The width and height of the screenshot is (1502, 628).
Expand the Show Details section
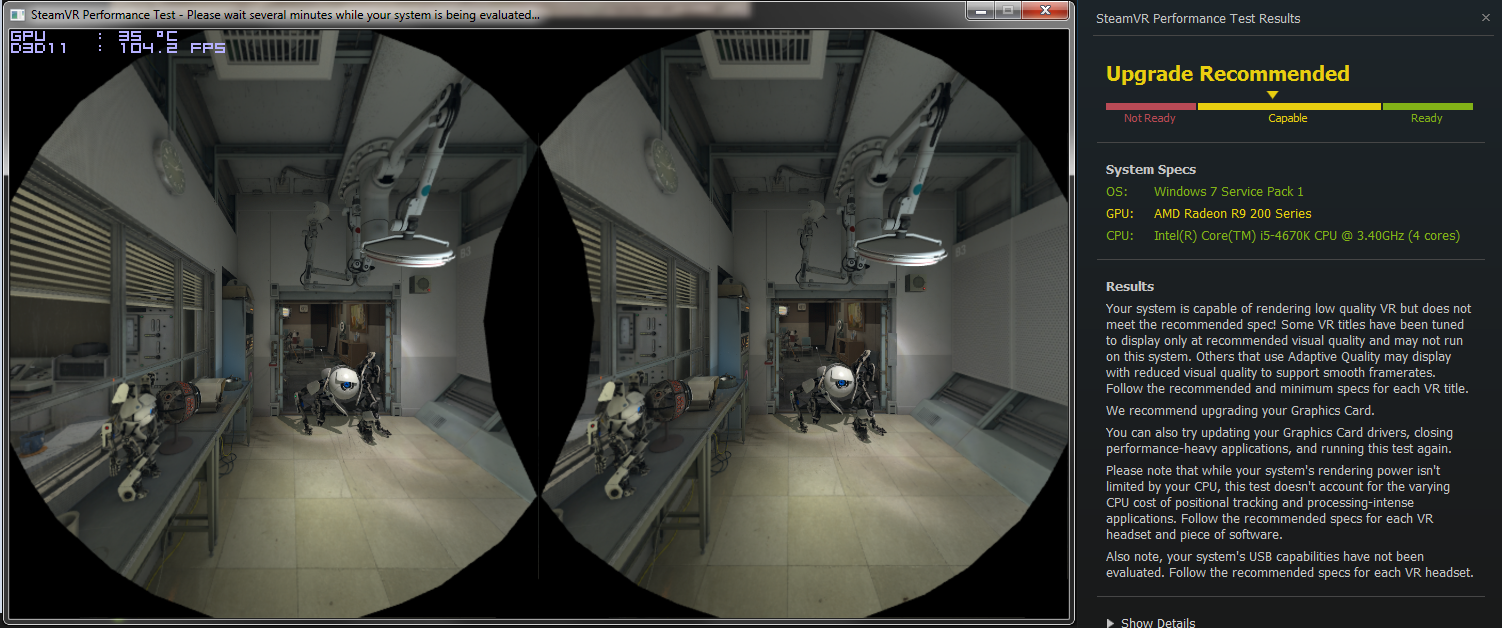point(1151,623)
